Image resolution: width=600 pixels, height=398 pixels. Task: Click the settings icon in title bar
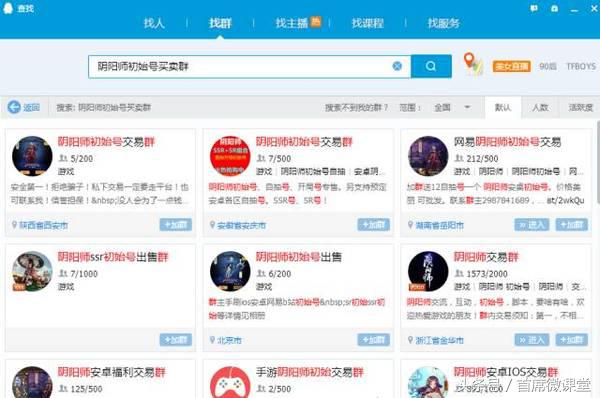(554, 8)
